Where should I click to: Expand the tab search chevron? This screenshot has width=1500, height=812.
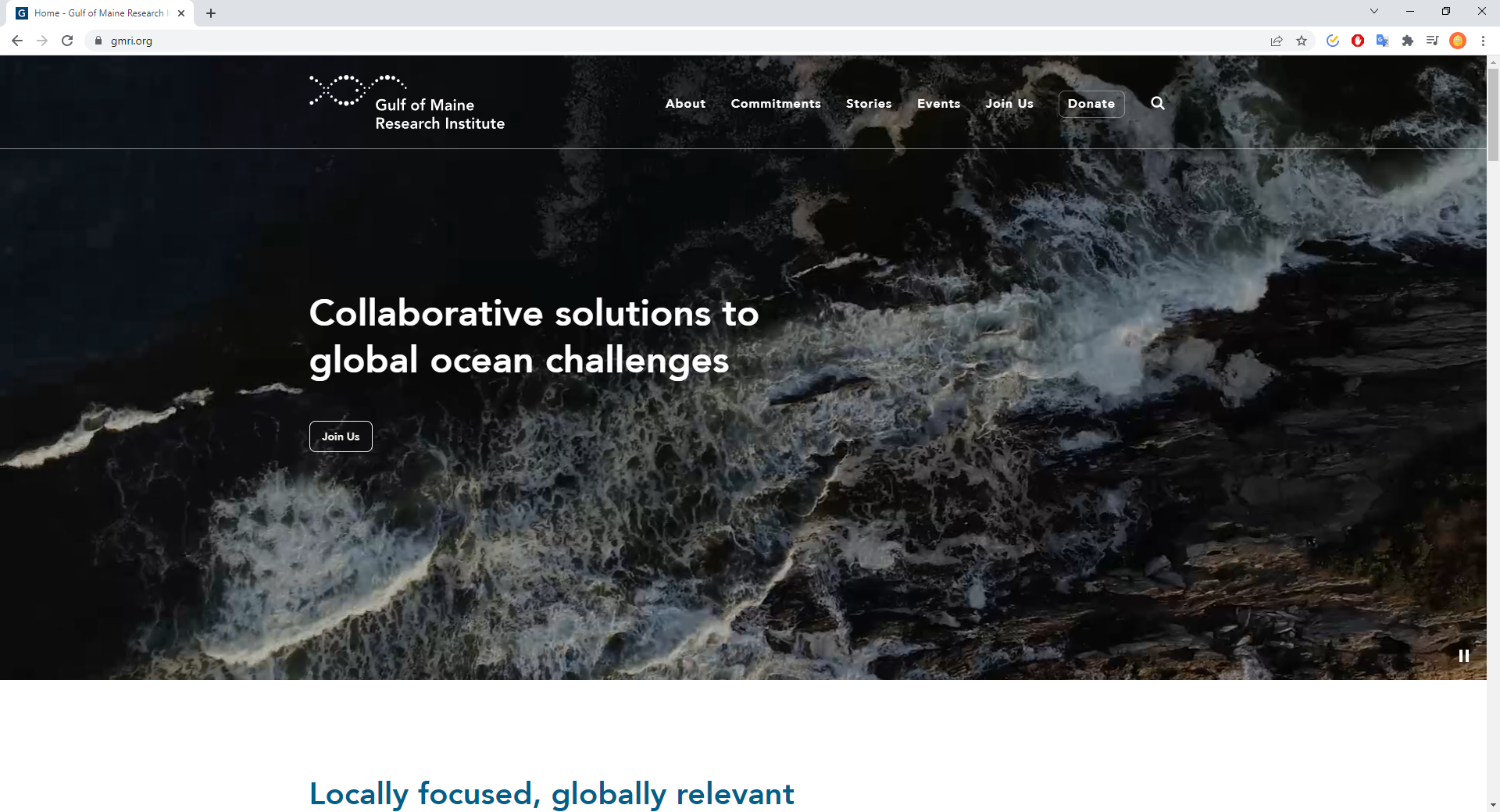tap(1374, 12)
